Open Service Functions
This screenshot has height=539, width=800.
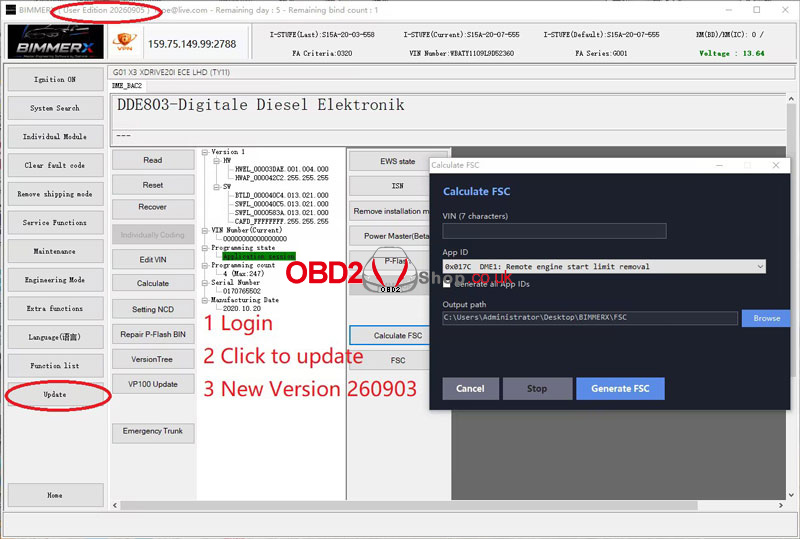click(x=55, y=223)
